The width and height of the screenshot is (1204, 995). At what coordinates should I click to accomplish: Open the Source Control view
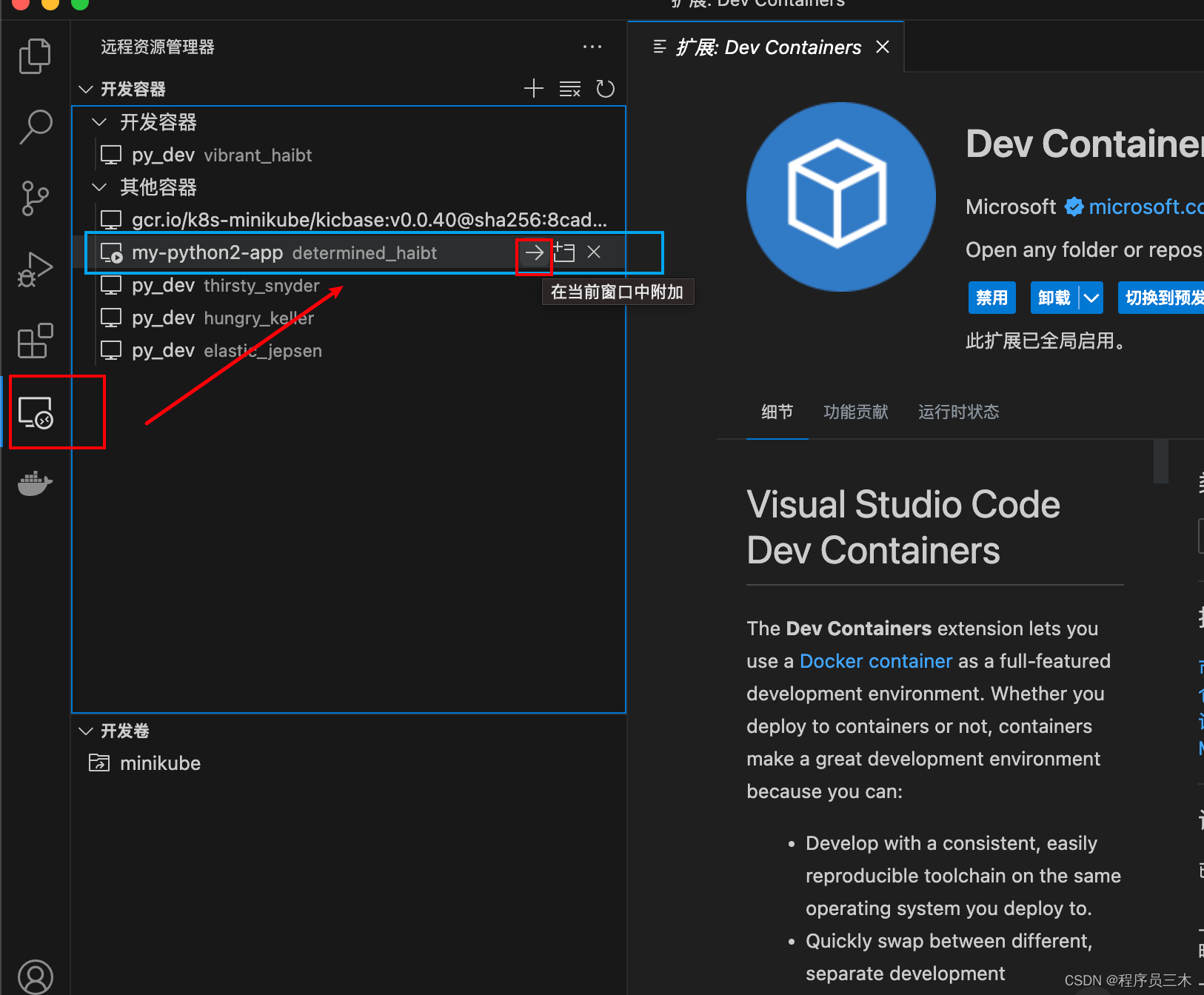point(35,198)
